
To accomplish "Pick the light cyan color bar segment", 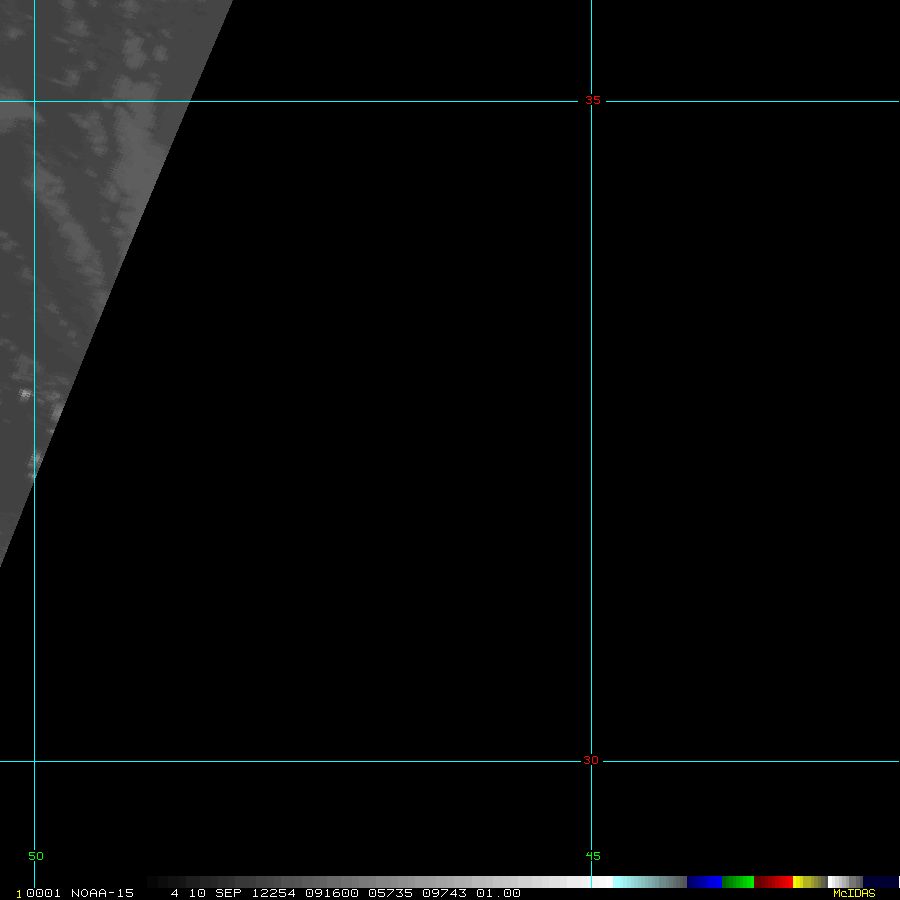I will [640, 882].
